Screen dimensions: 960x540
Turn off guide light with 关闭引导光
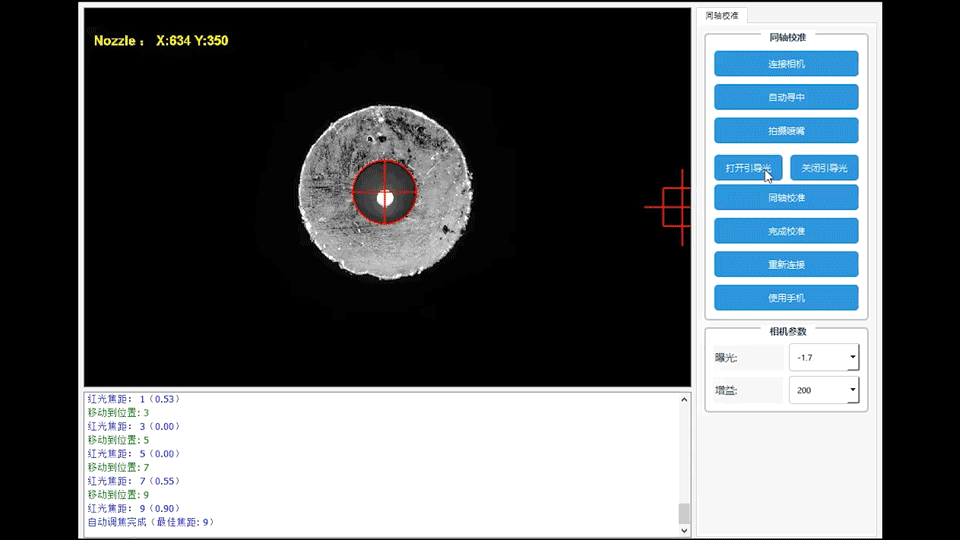coord(824,168)
